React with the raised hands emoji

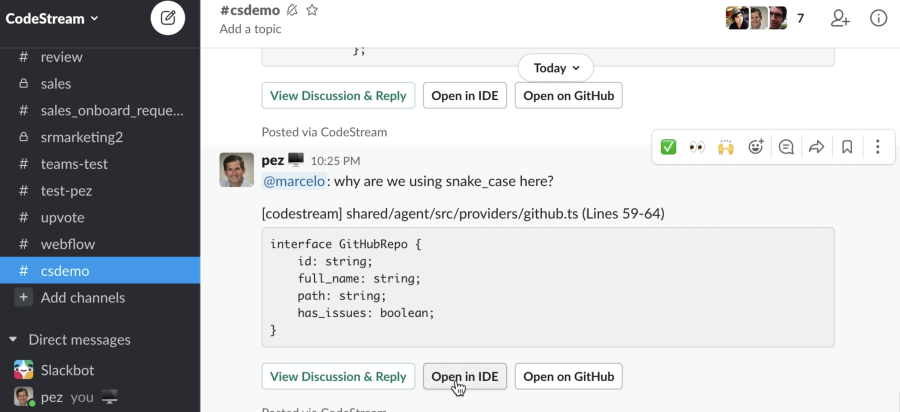[x=727, y=147]
